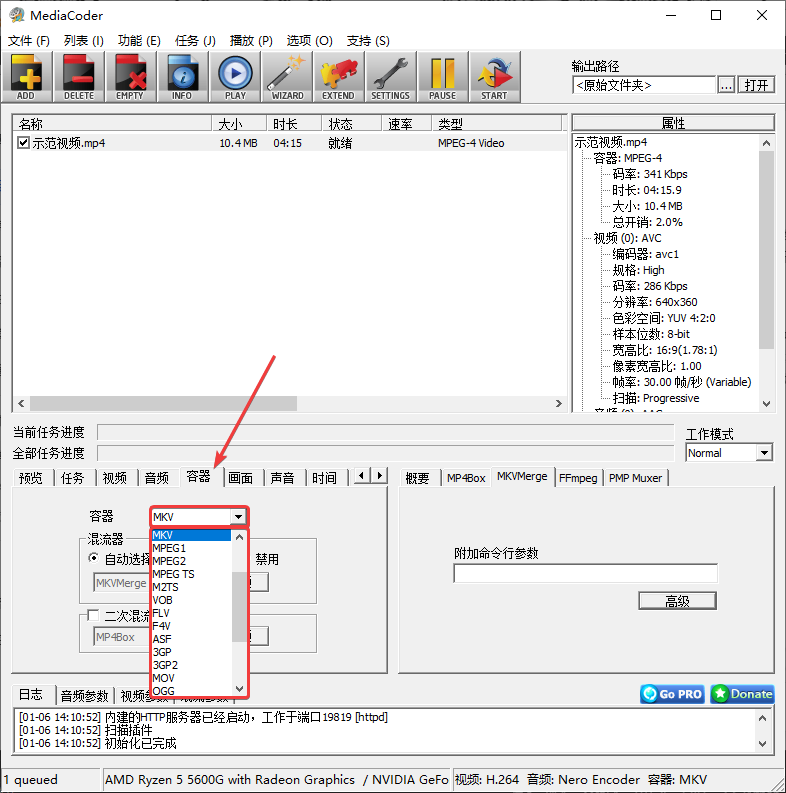The image size is (786, 793).
Task: Choose MOV from the container list
Action: point(164,678)
